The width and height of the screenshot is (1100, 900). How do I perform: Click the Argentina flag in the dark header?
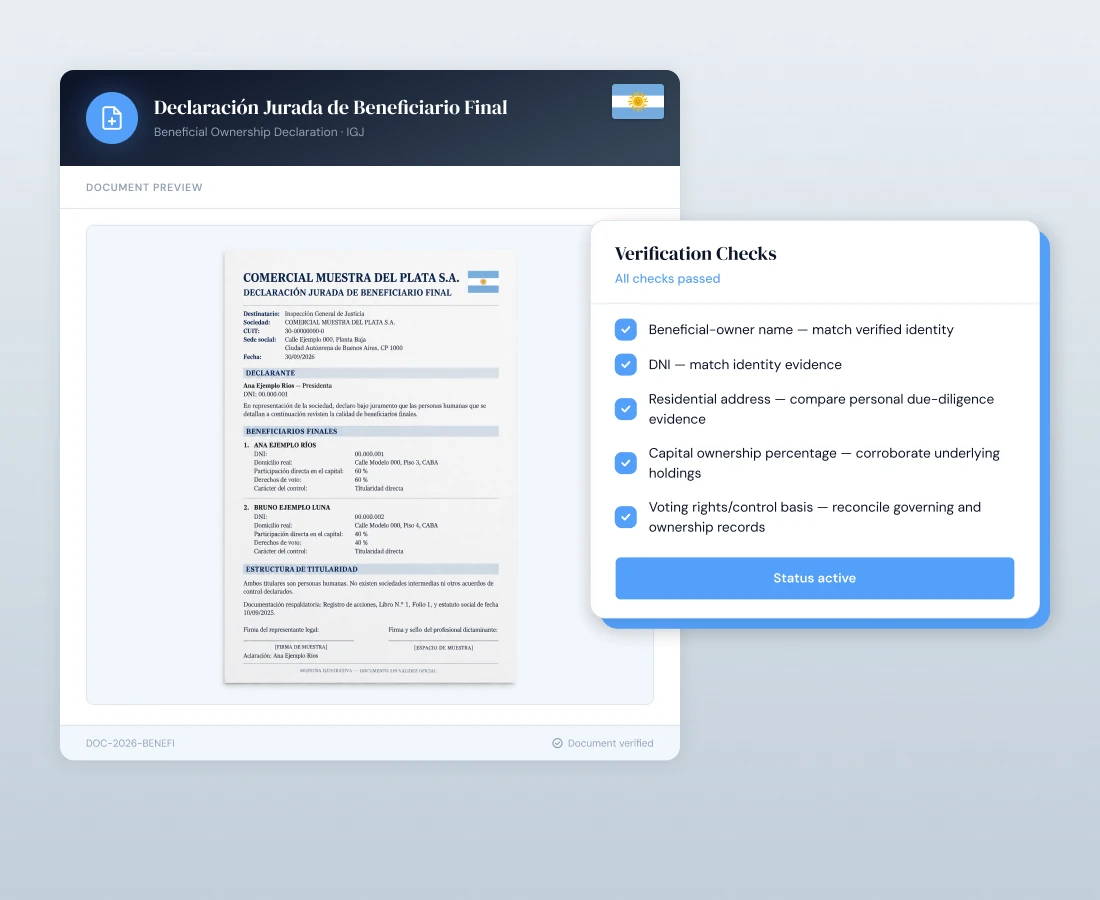tap(638, 102)
